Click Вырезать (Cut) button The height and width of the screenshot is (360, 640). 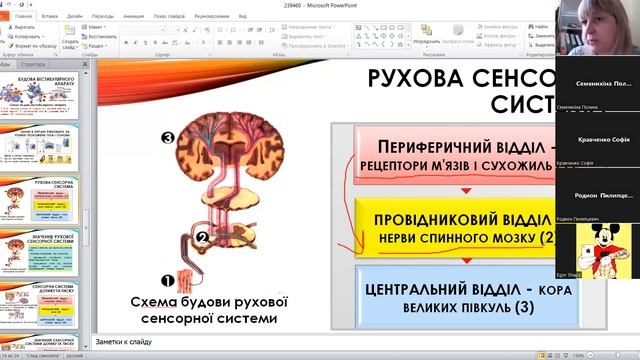click(x=21, y=27)
